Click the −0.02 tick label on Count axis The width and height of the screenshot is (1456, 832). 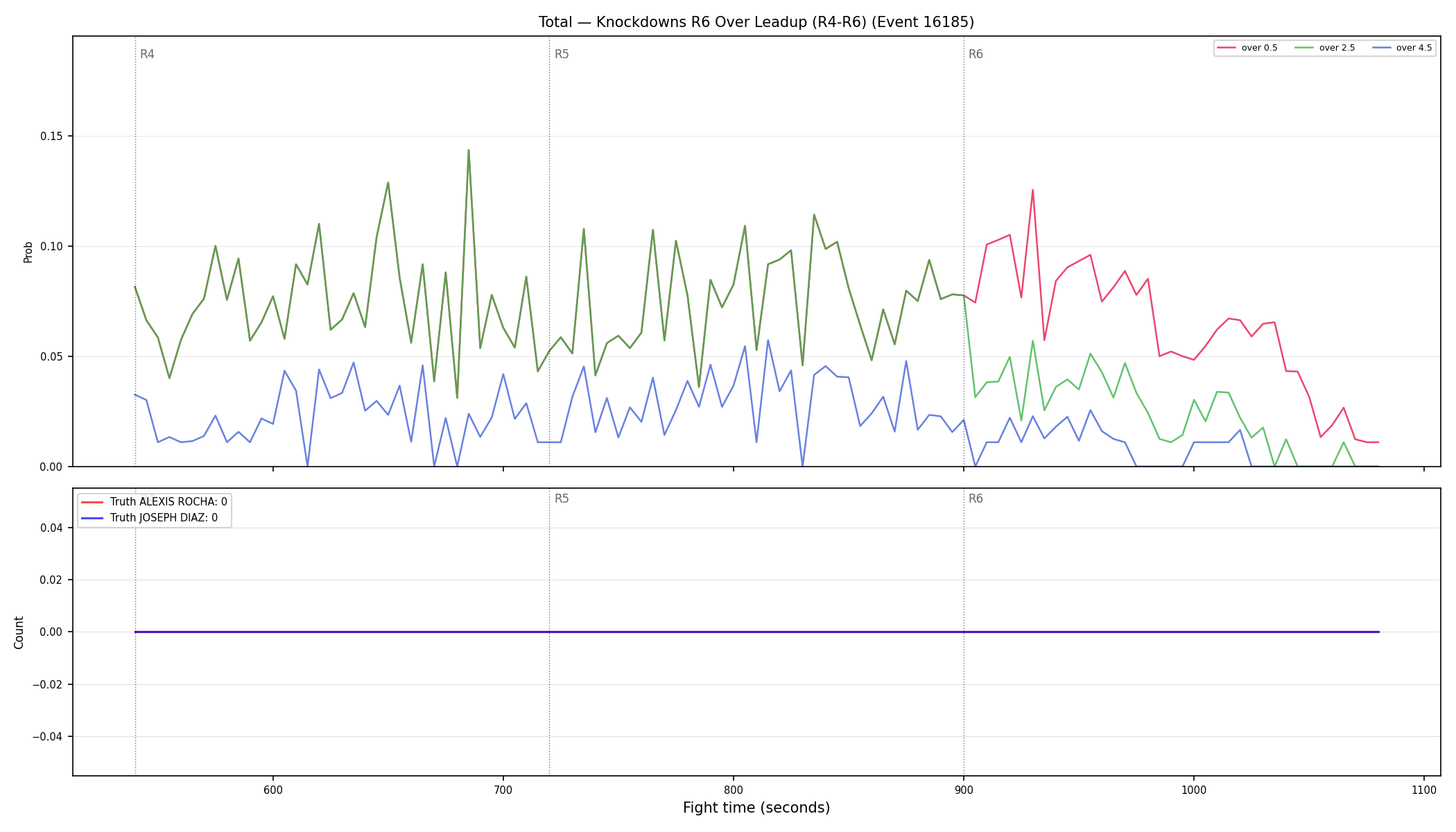click(47, 685)
